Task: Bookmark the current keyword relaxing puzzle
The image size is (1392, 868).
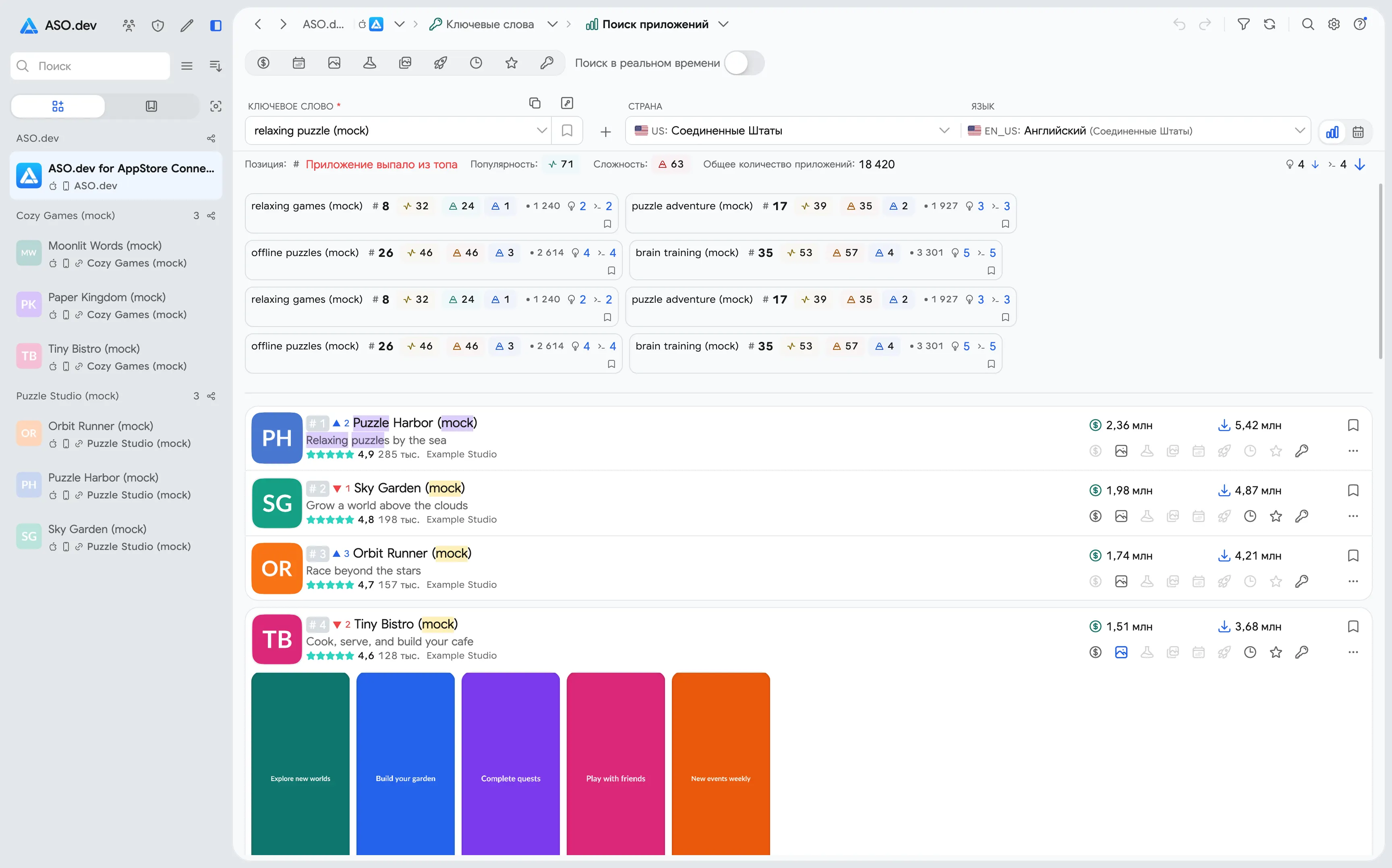Action: pyautogui.click(x=567, y=131)
